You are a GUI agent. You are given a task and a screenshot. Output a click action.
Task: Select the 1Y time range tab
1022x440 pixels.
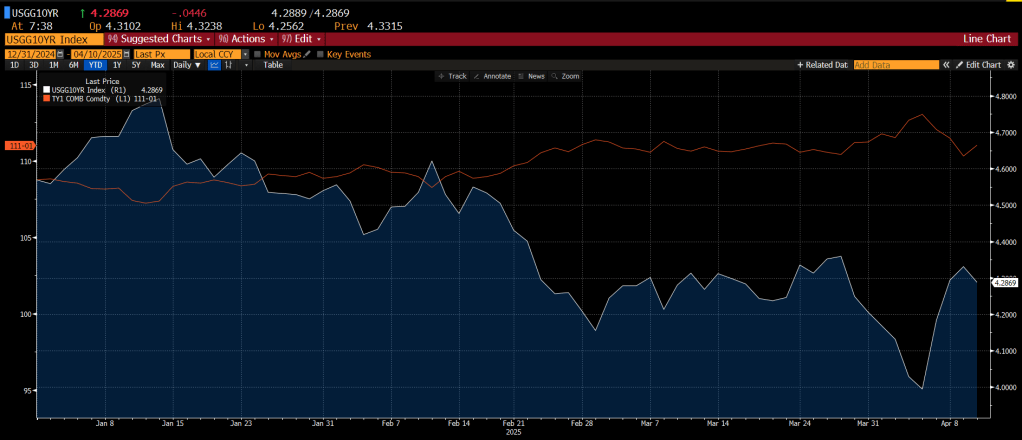pyautogui.click(x=117, y=64)
